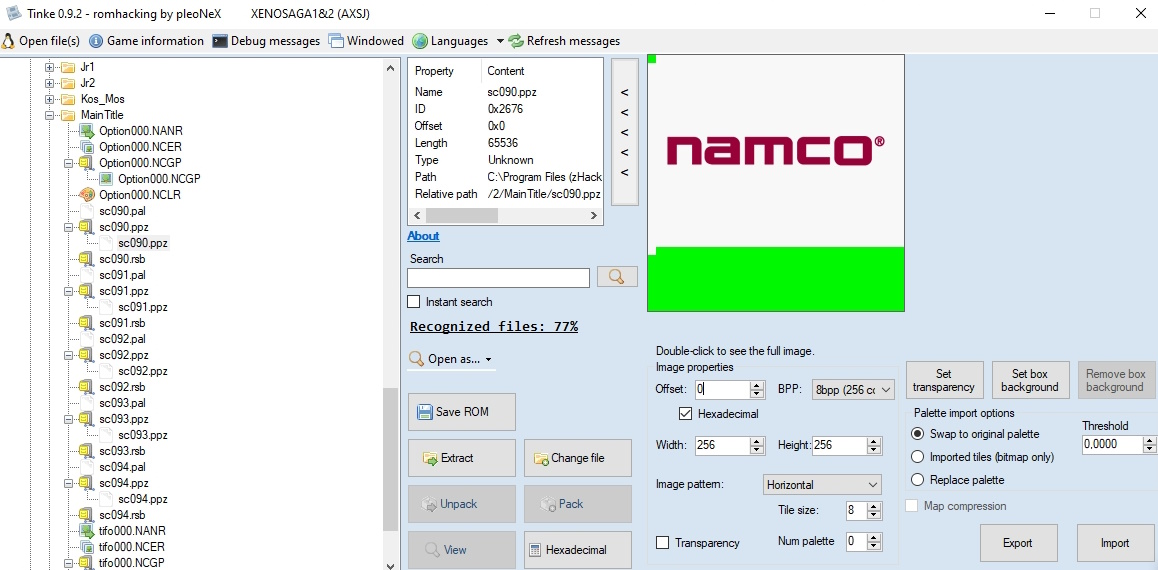Switch to Windowed mode

pos(366,41)
